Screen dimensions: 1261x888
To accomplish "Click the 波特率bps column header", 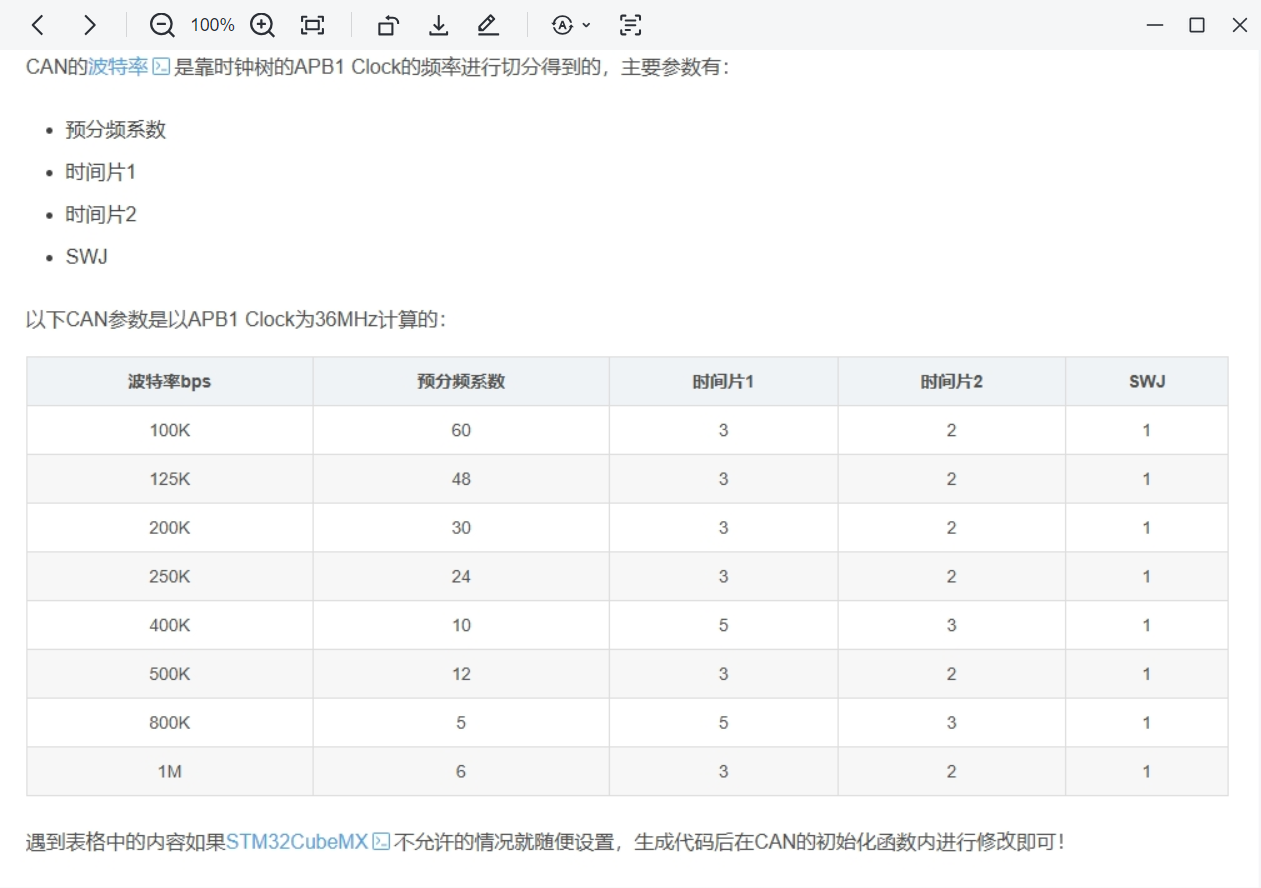I will click(170, 381).
